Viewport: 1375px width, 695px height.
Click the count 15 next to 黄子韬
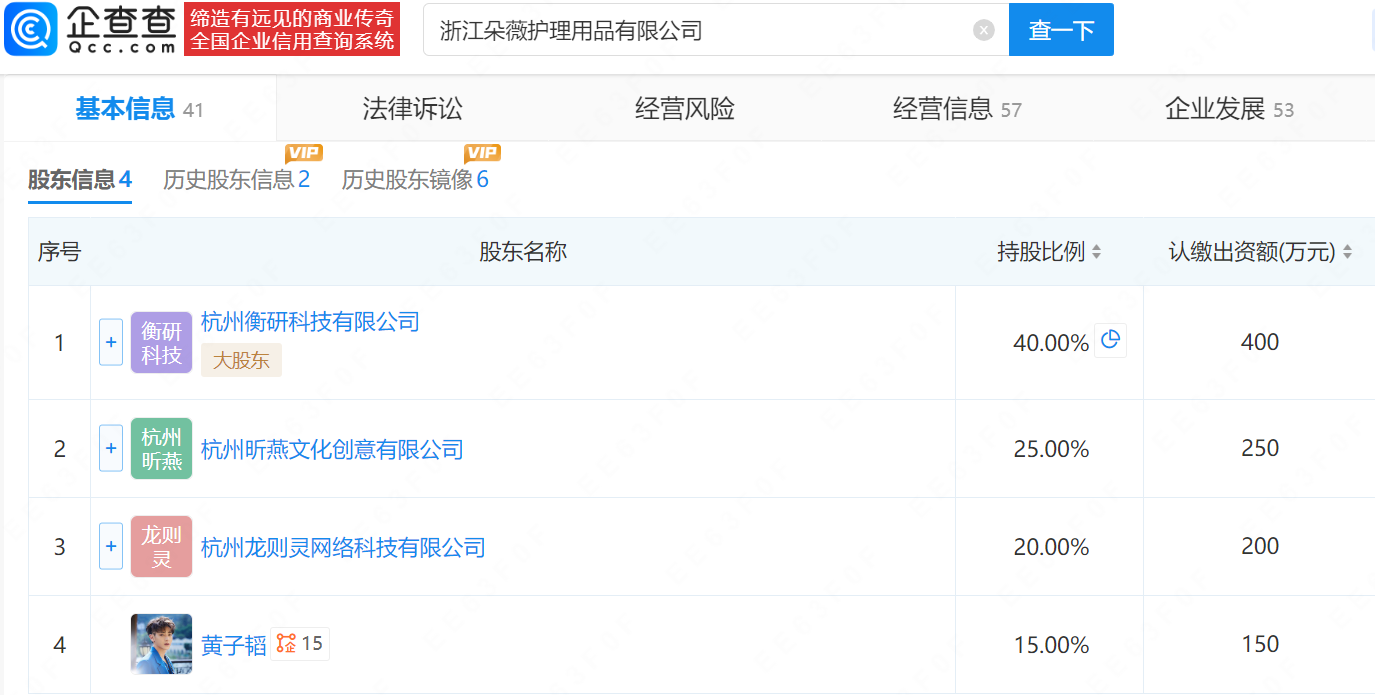[x=312, y=644]
